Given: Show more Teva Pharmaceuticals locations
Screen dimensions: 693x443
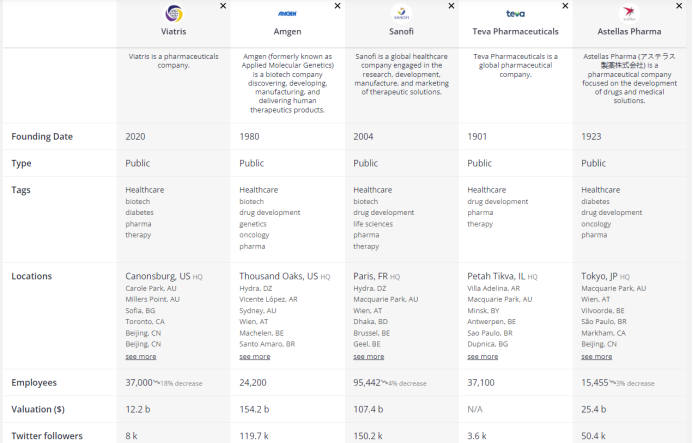Looking at the screenshot, I should [482, 356].
